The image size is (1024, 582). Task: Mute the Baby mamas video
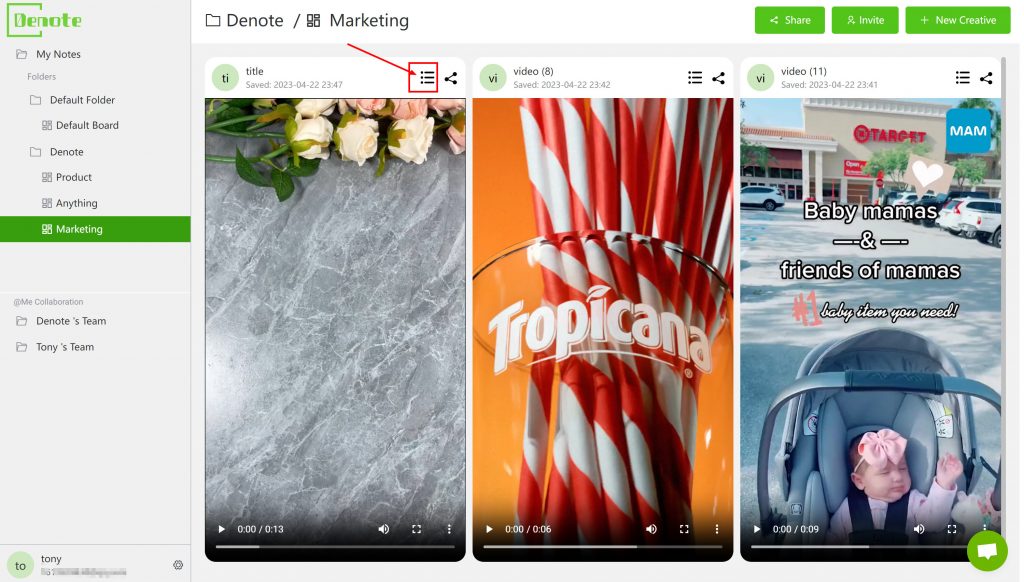pos(920,529)
